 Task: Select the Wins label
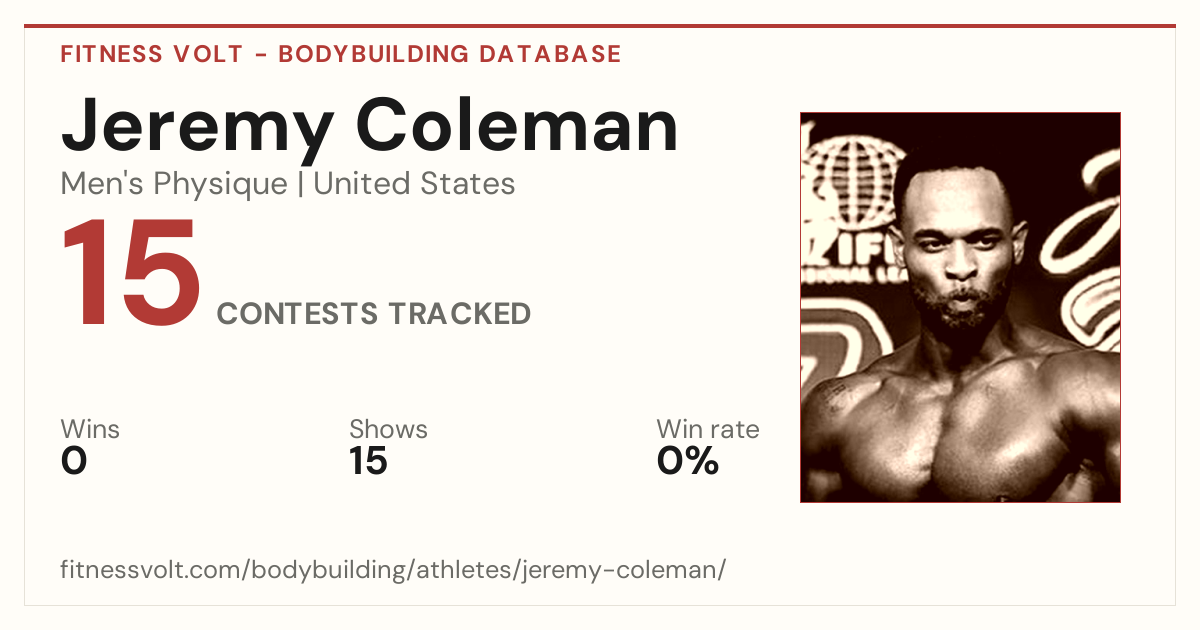coord(90,430)
